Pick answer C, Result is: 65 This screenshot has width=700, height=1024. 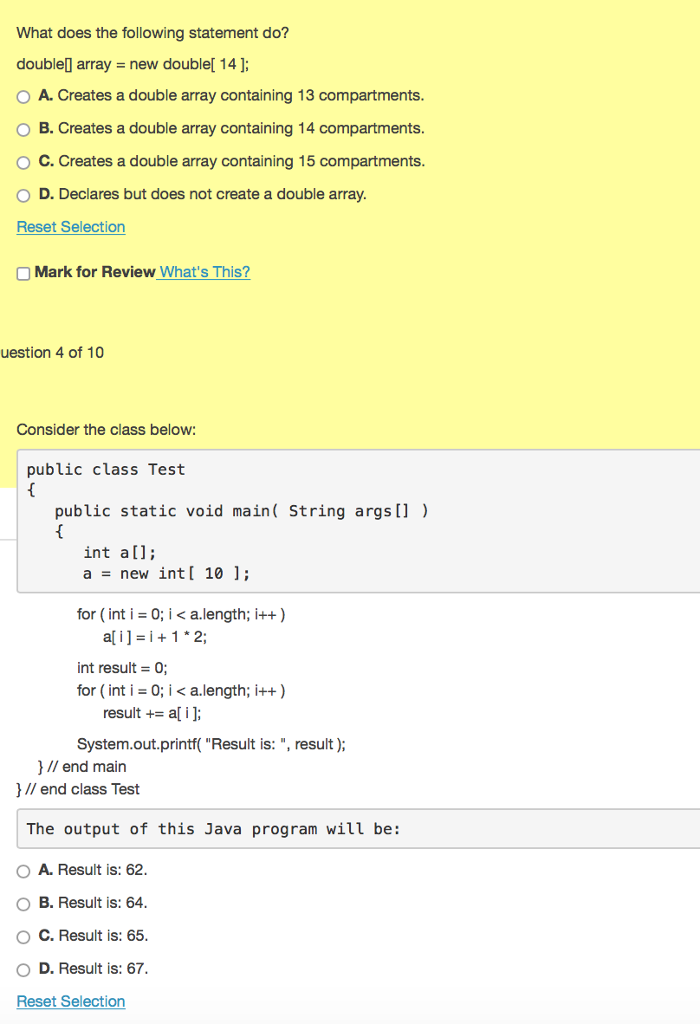click(x=24, y=937)
